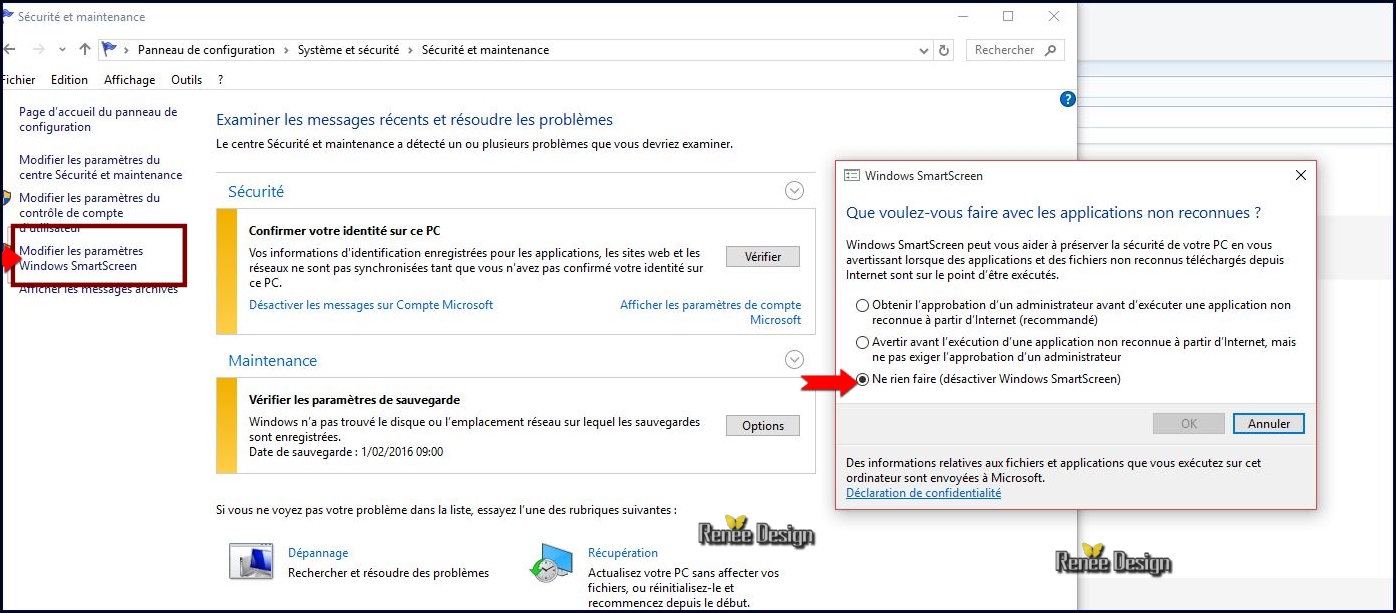
Task: Click Sécurité et maintenance breadcrumb segment
Action: tap(485, 50)
